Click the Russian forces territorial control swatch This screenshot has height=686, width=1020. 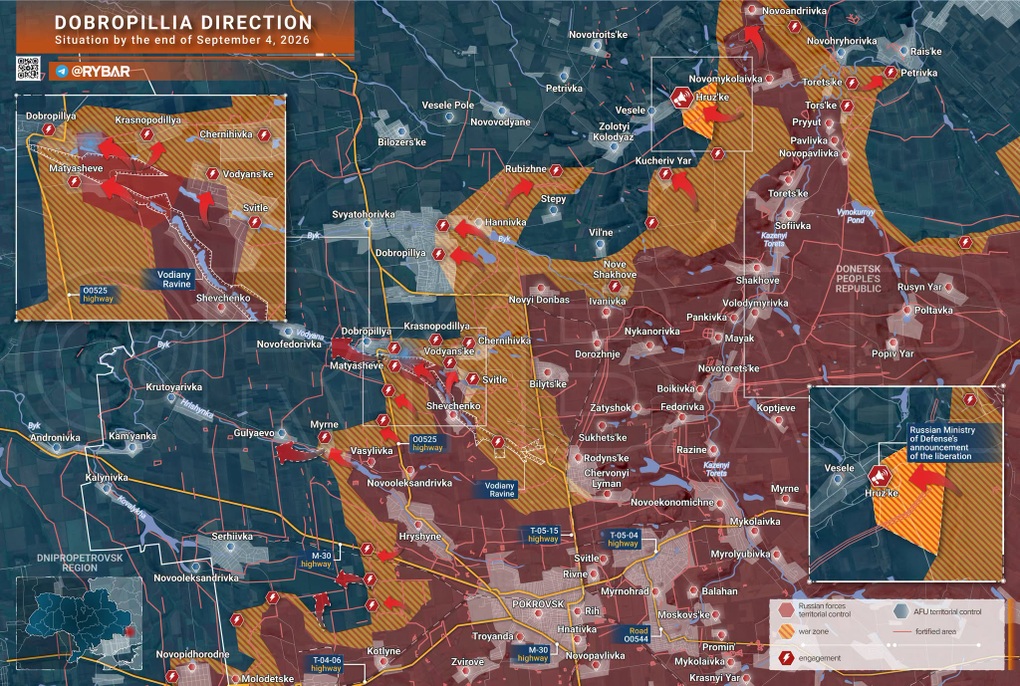[786, 610]
